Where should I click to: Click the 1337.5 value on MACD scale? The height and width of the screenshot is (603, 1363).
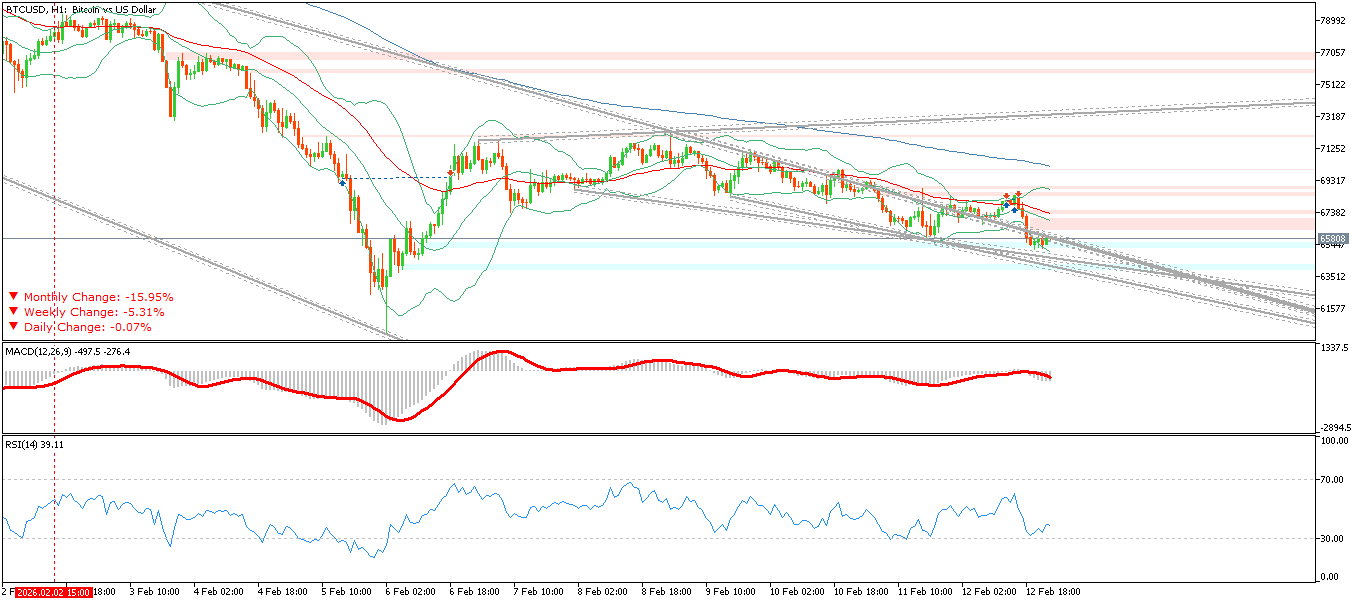pyautogui.click(x=1335, y=348)
